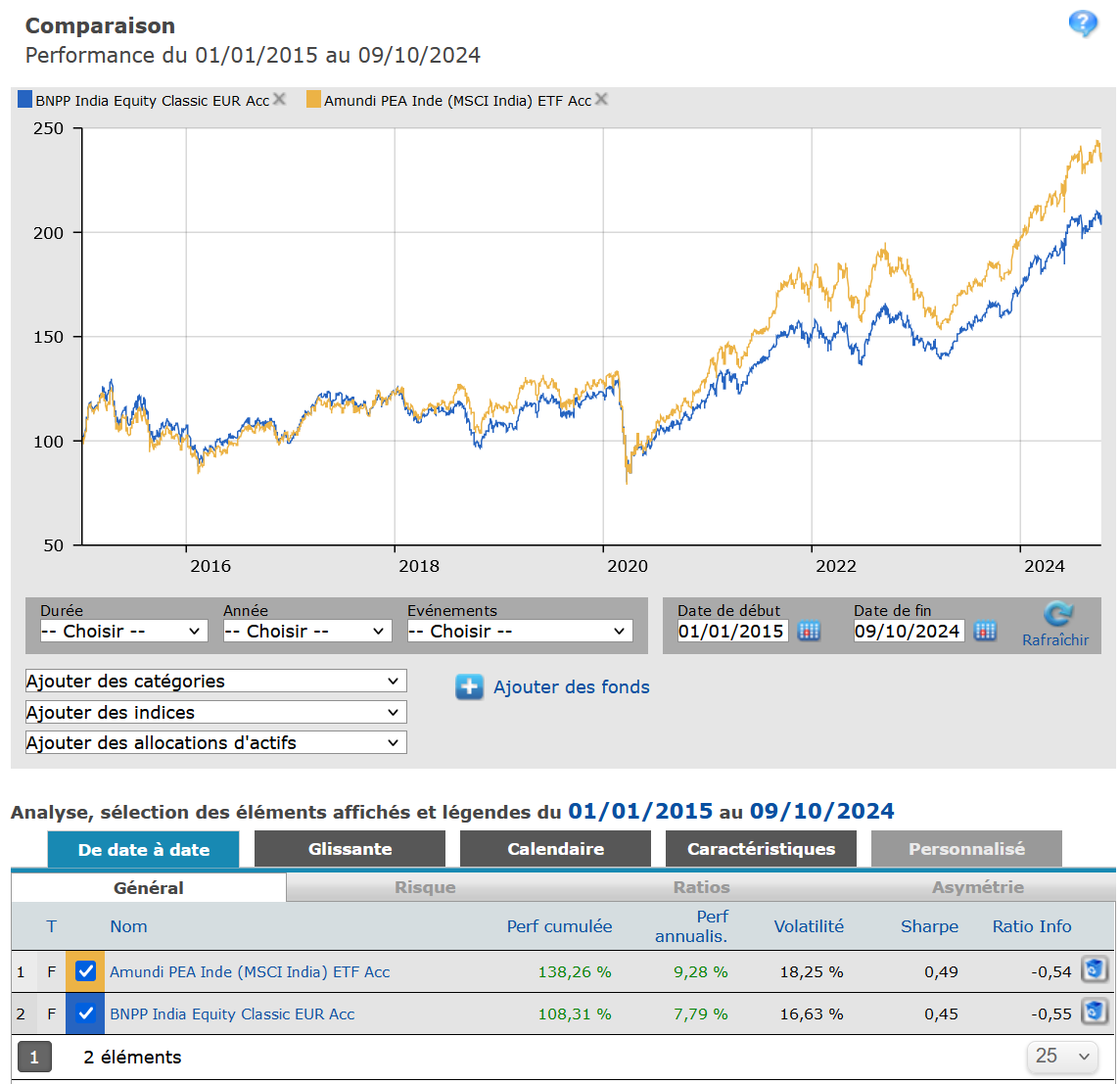Click the info icon on BNPP India Equity row

(x=1095, y=1013)
